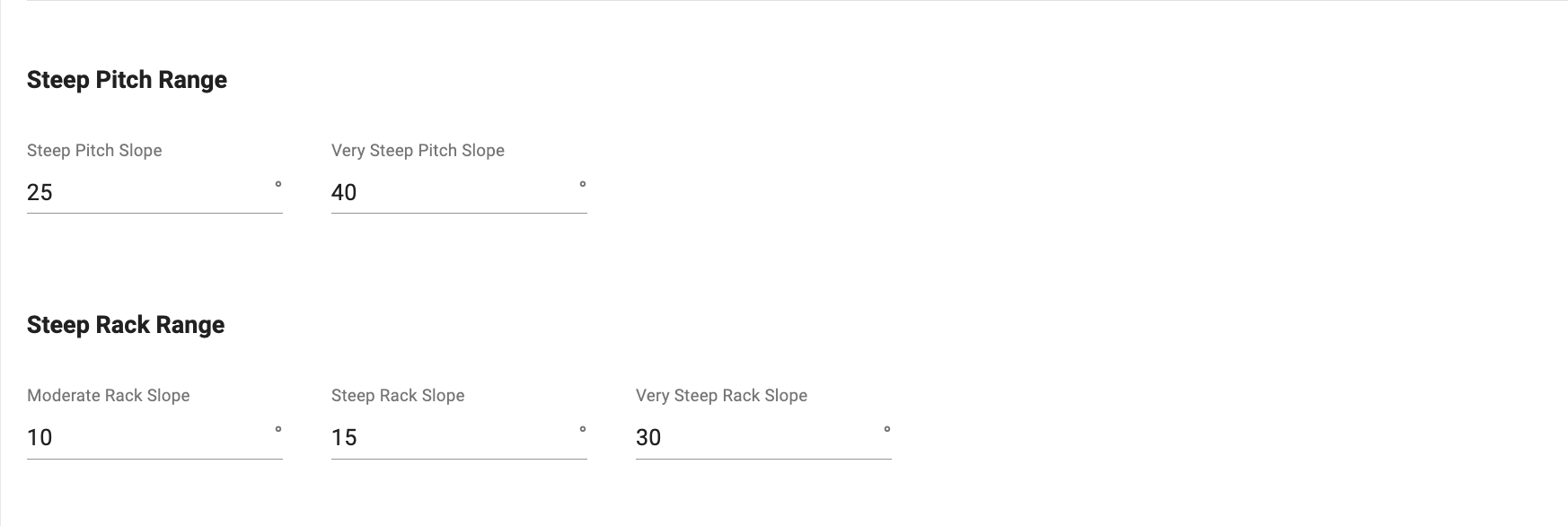Screen dimensions: 1568x526
Task: Click degree unit next to Steep Rack Slope
Action: tap(583, 430)
